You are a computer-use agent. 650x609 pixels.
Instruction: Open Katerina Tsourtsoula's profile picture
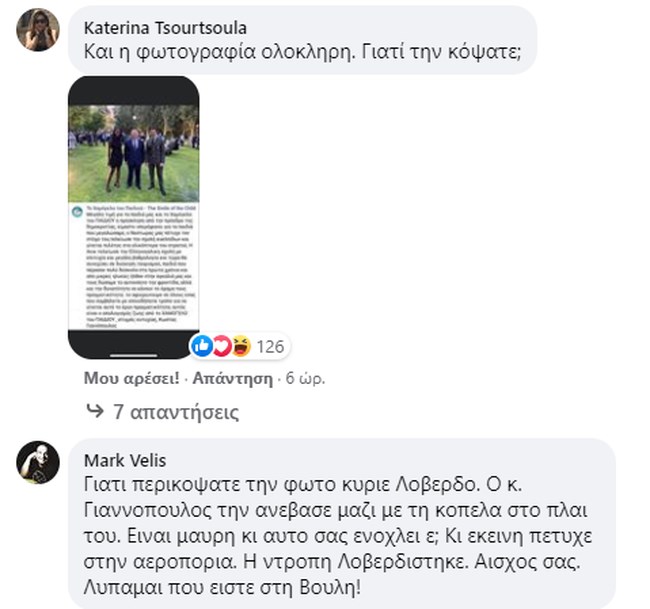38,30
